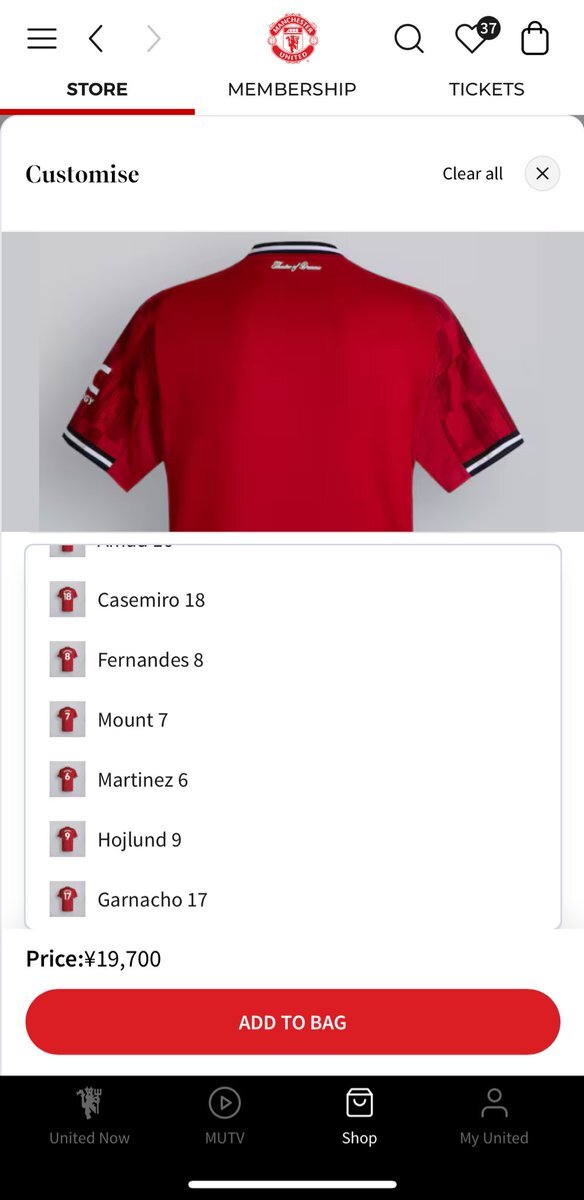Click the Clear all link
The image size is (584, 1200).
click(473, 174)
